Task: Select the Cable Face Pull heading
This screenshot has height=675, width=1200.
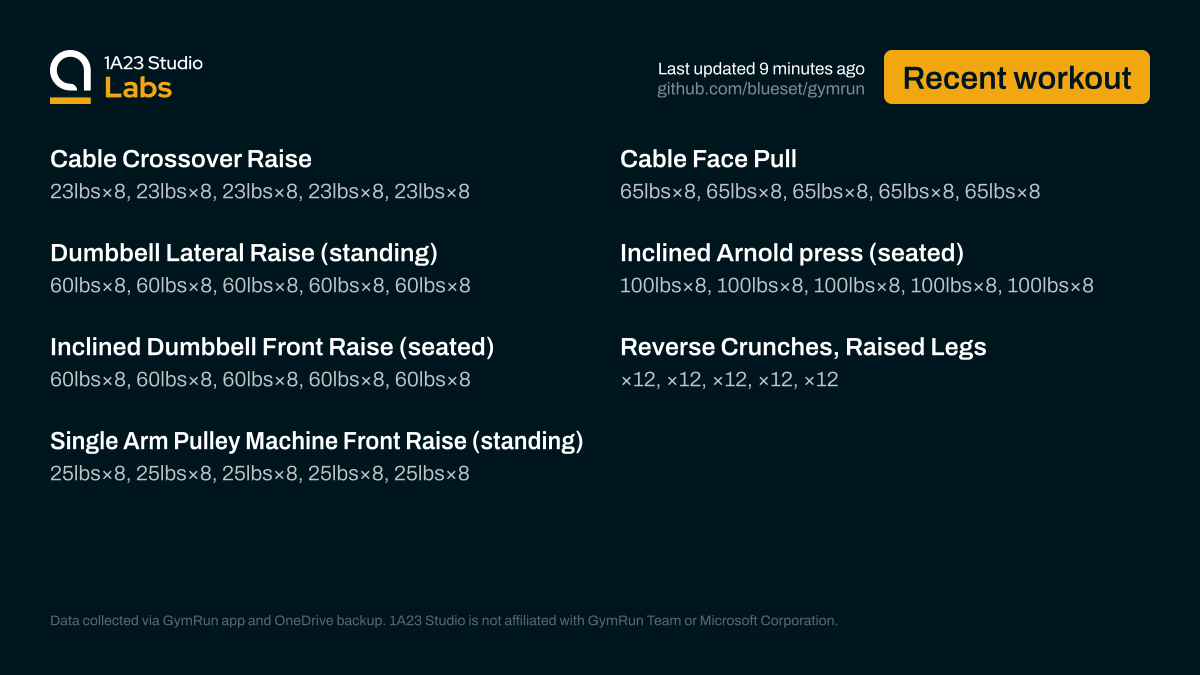Action: pyautogui.click(x=708, y=159)
